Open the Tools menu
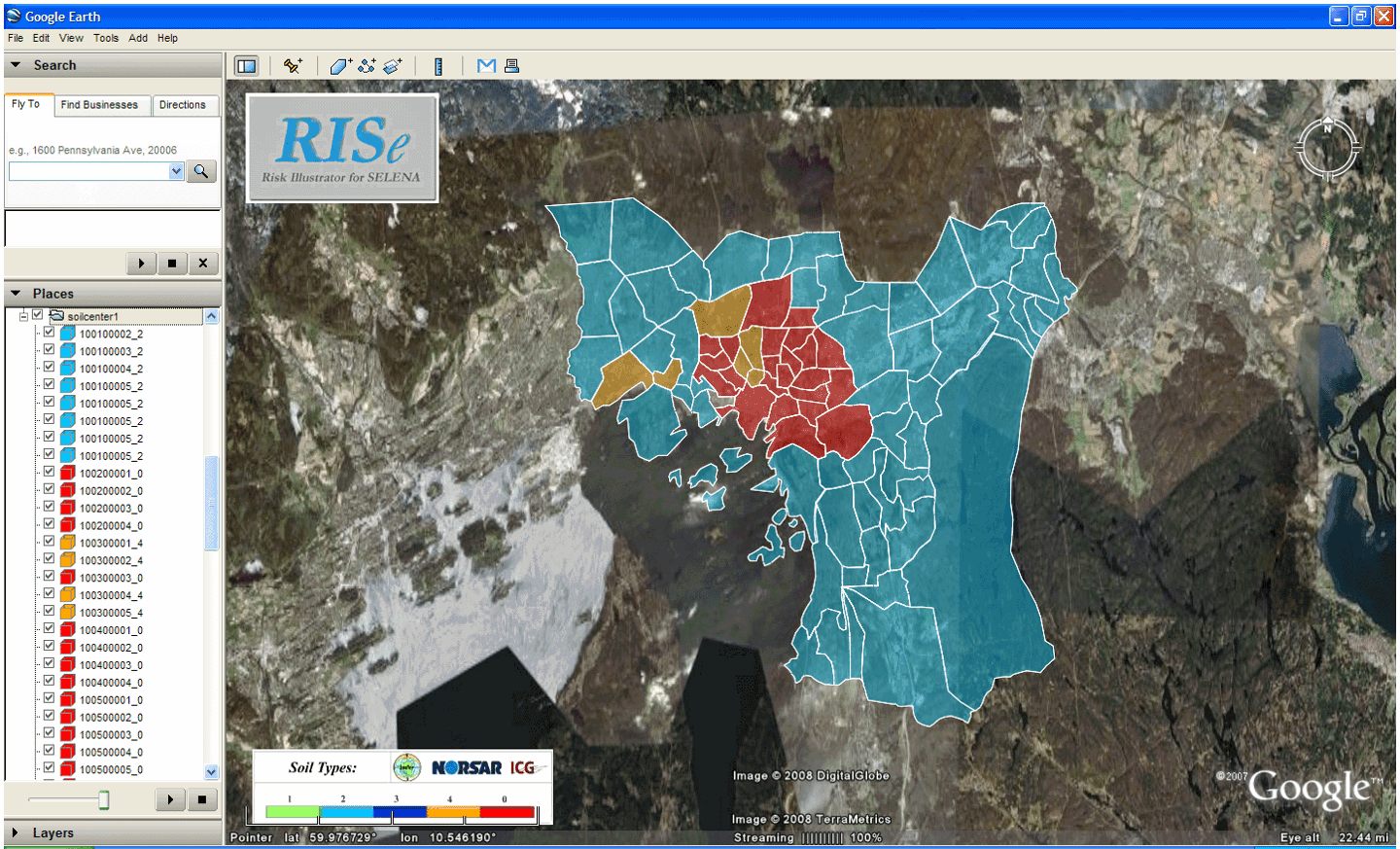The width and height of the screenshot is (1400, 849). coord(106,38)
